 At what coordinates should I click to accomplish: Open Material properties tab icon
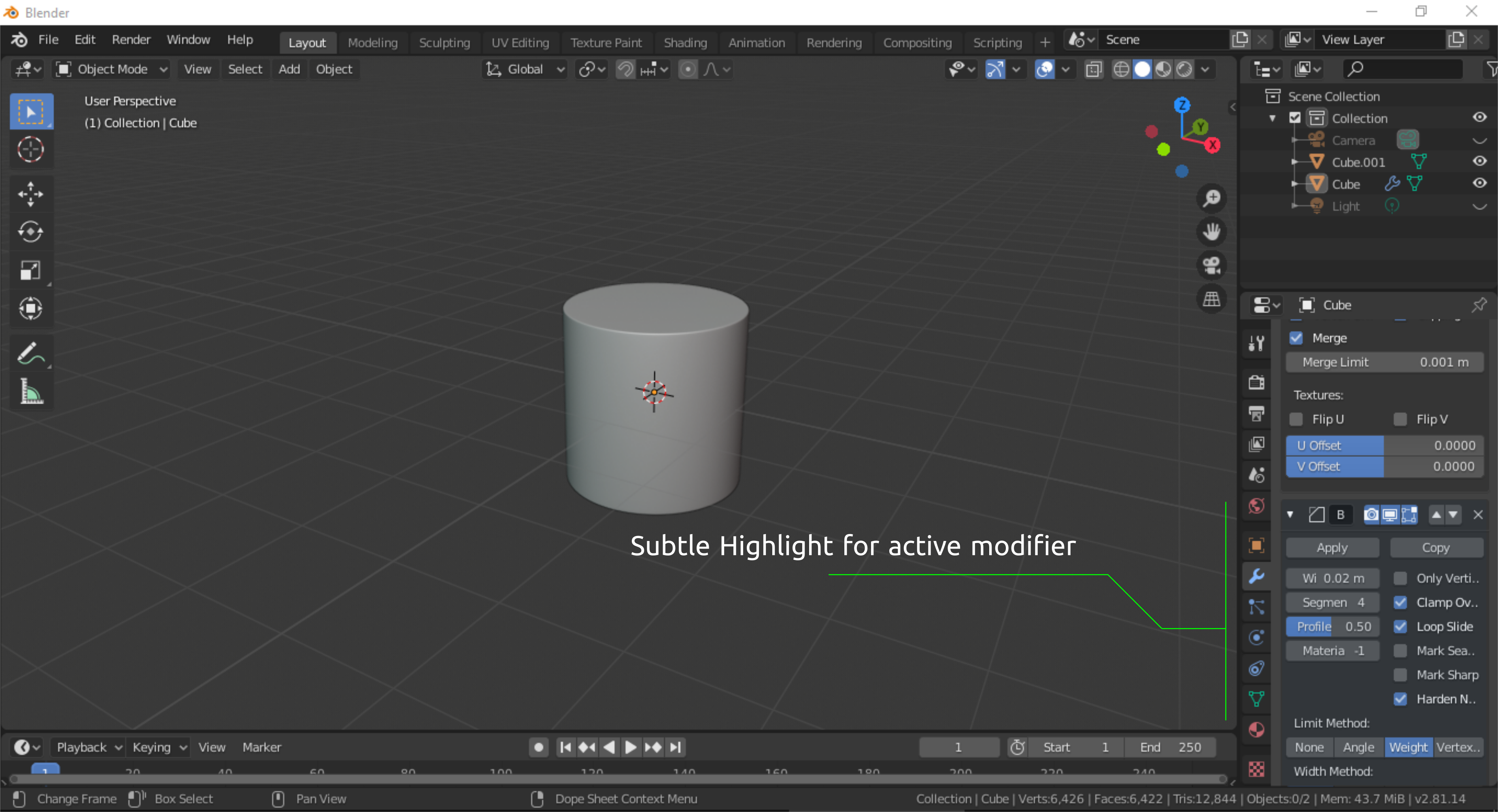pyautogui.click(x=1256, y=729)
